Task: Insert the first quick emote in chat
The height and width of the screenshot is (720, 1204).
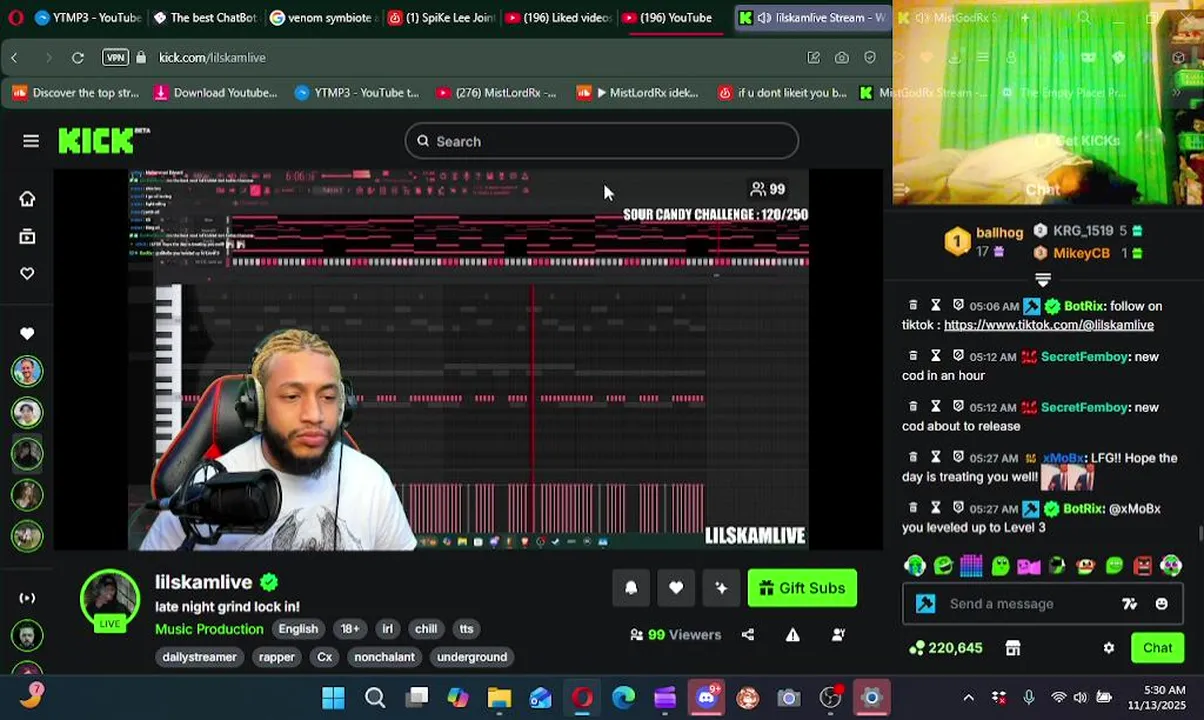Action: coord(914,566)
